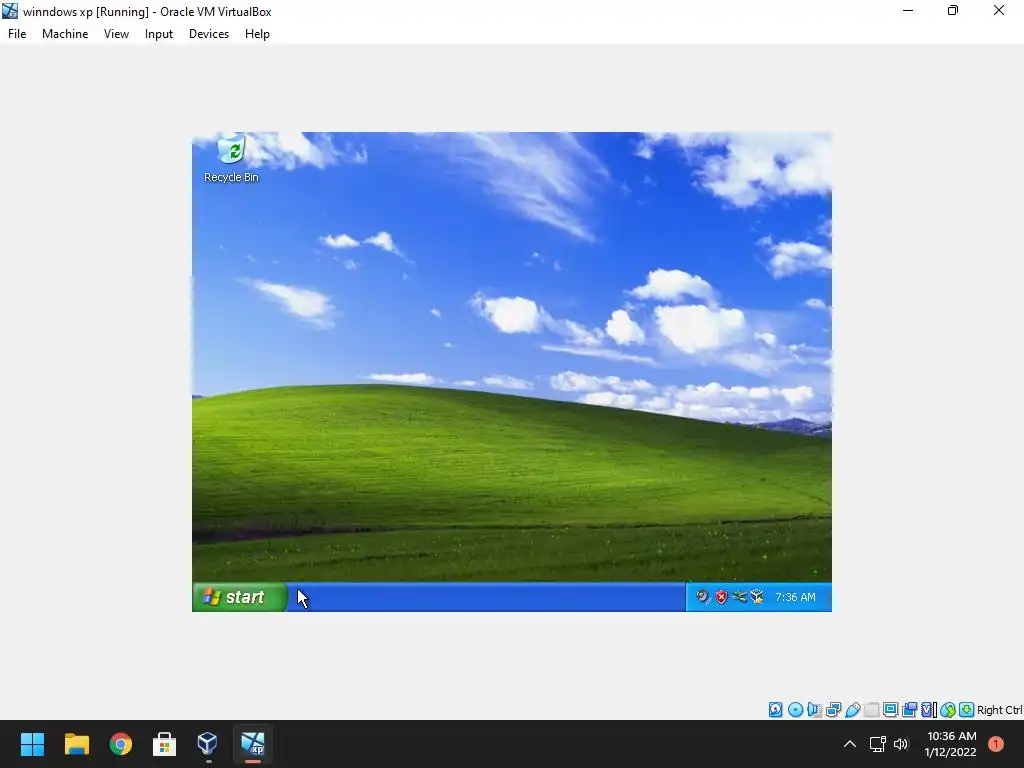Viewport: 1024px width, 768px height.
Task: Show hidden system tray icons chevron
Action: pos(850,744)
